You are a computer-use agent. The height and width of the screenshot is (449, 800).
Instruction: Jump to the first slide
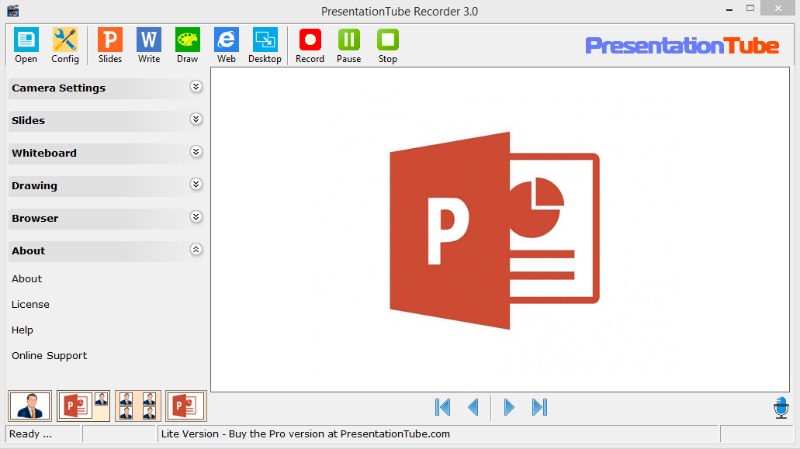(442, 407)
